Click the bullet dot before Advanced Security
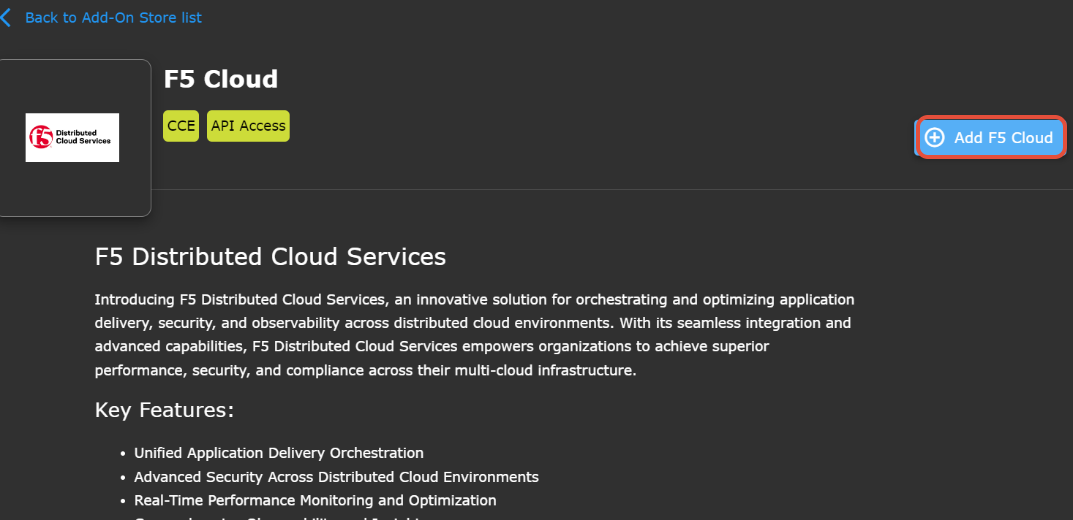Viewport: 1073px width, 520px height. (x=123, y=478)
